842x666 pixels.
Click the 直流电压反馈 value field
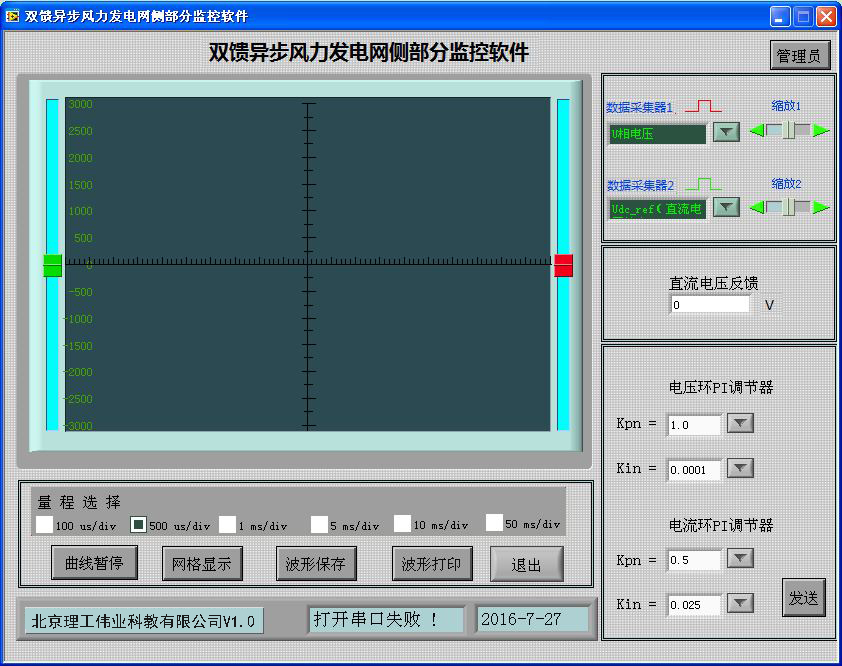click(709, 305)
